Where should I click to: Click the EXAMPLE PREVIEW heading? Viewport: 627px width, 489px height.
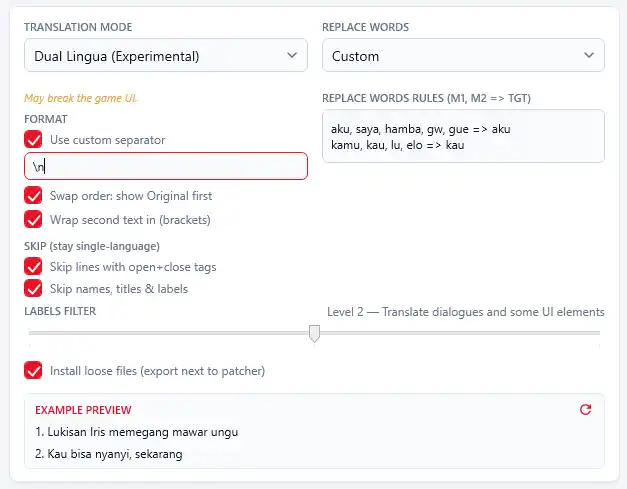(x=83, y=410)
